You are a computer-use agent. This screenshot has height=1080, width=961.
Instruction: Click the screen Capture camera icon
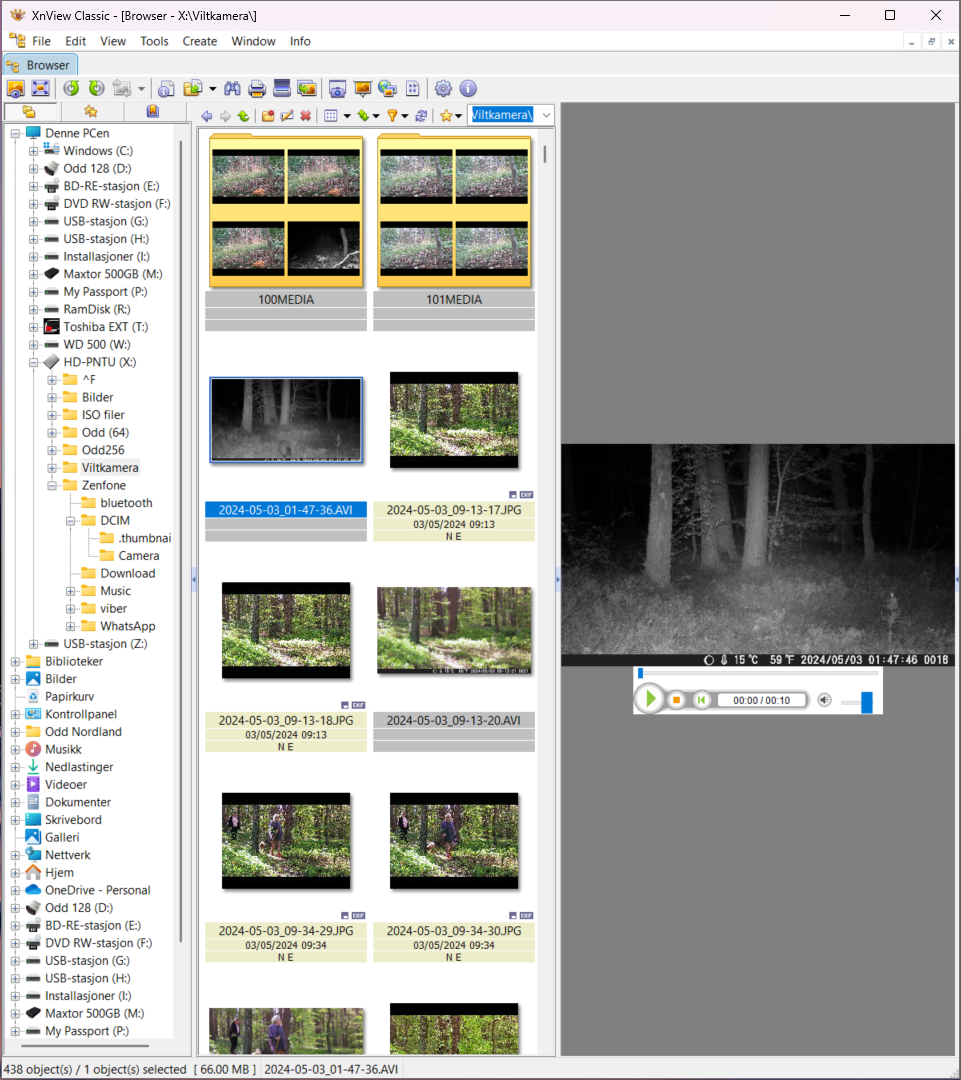pyautogui.click(x=337, y=88)
